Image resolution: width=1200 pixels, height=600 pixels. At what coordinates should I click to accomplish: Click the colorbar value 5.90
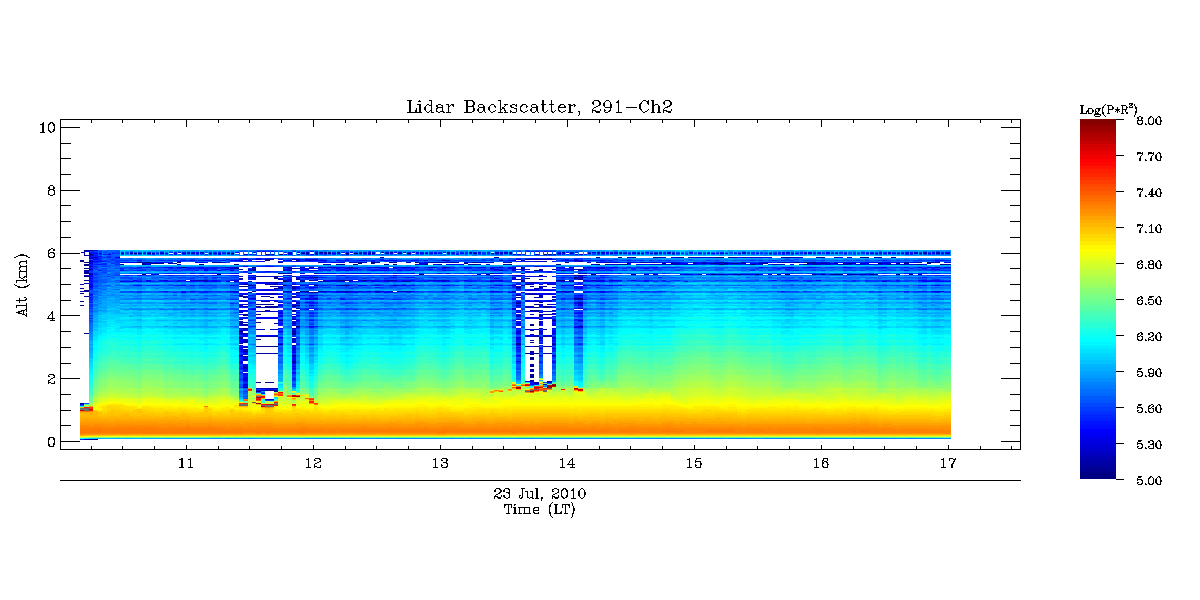1148,372
